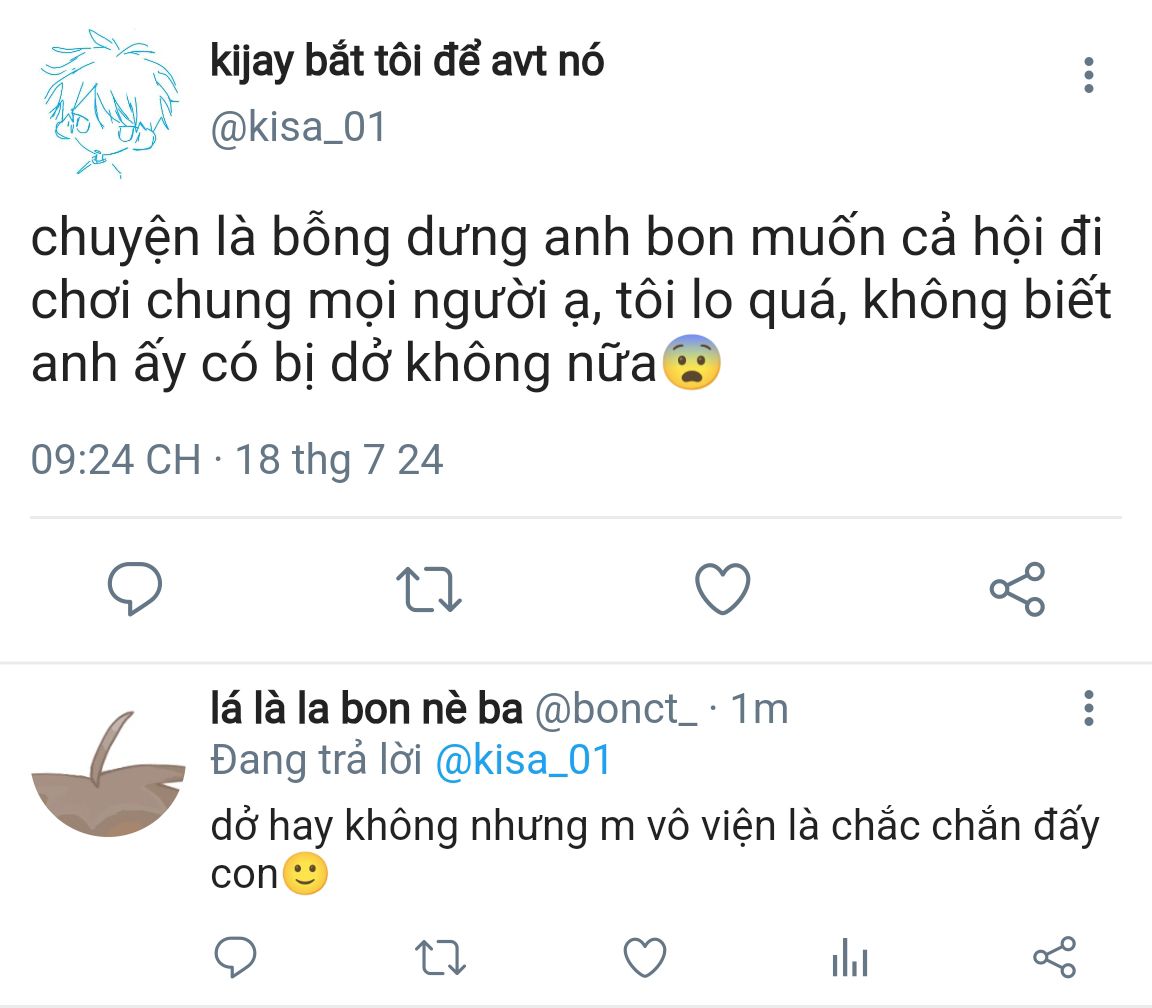Share the main tweet by kisa_01
The width and height of the screenshot is (1152, 1008).
click(1017, 589)
